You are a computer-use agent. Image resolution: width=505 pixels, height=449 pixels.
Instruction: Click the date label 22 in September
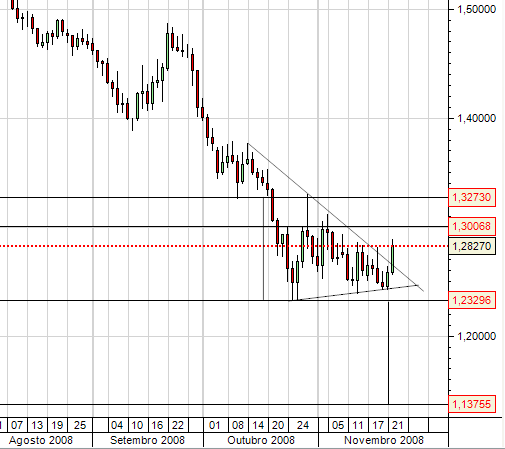point(178,425)
